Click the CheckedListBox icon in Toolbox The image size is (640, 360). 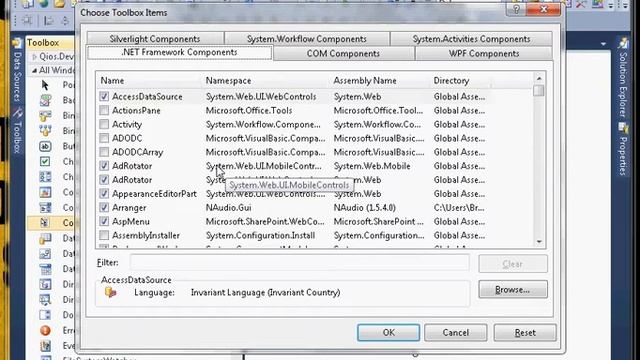click(45, 177)
